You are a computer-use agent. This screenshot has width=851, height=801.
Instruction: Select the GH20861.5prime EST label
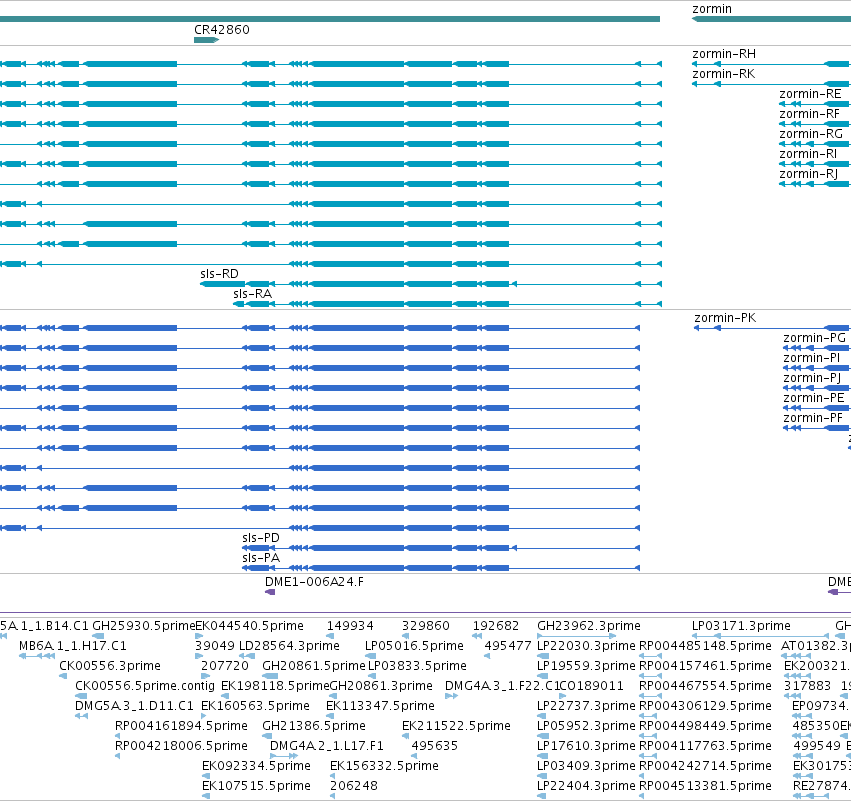tap(314, 666)
